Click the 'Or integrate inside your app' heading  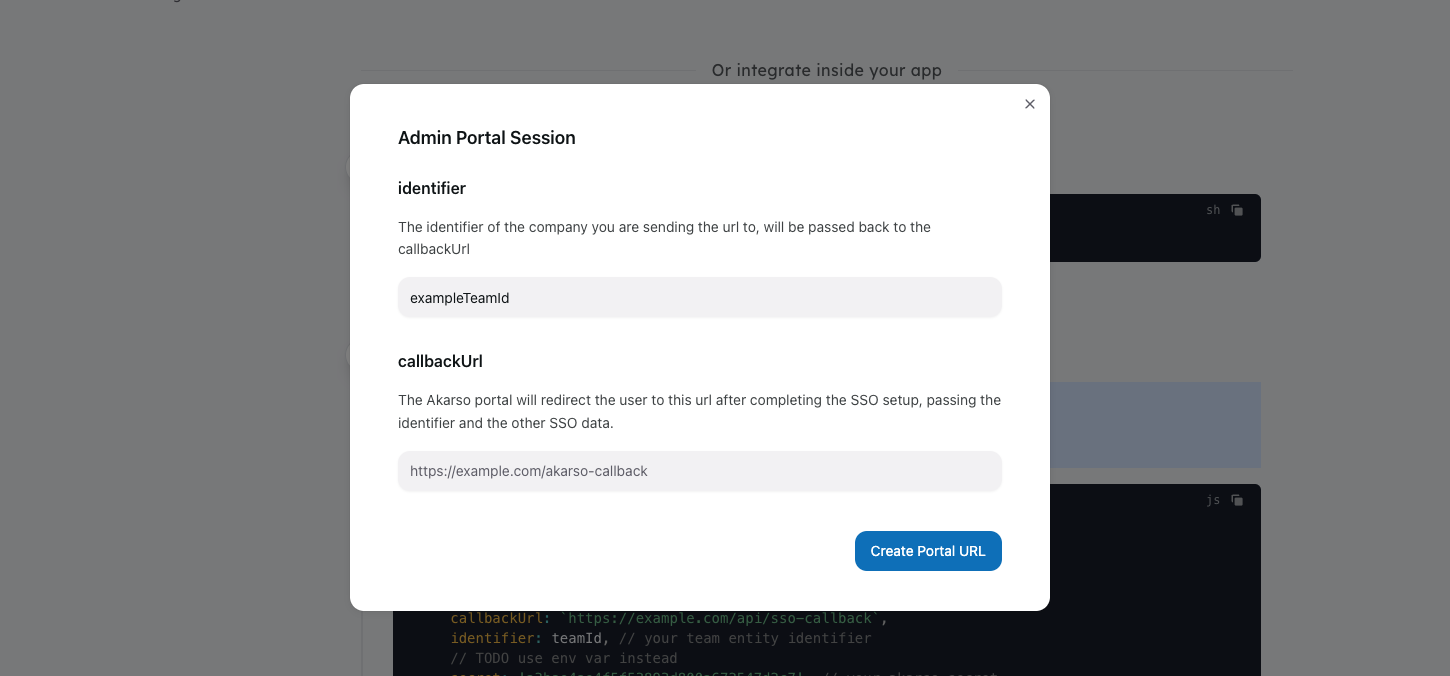pyautogui.click(x=826, y=70)
